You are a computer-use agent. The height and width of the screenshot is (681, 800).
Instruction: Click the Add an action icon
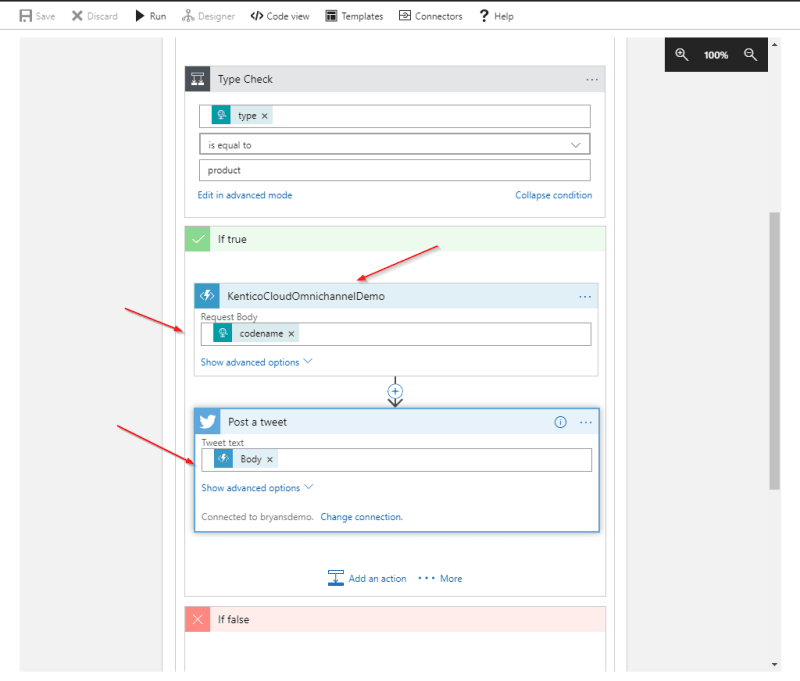click(x=336, y=578)
